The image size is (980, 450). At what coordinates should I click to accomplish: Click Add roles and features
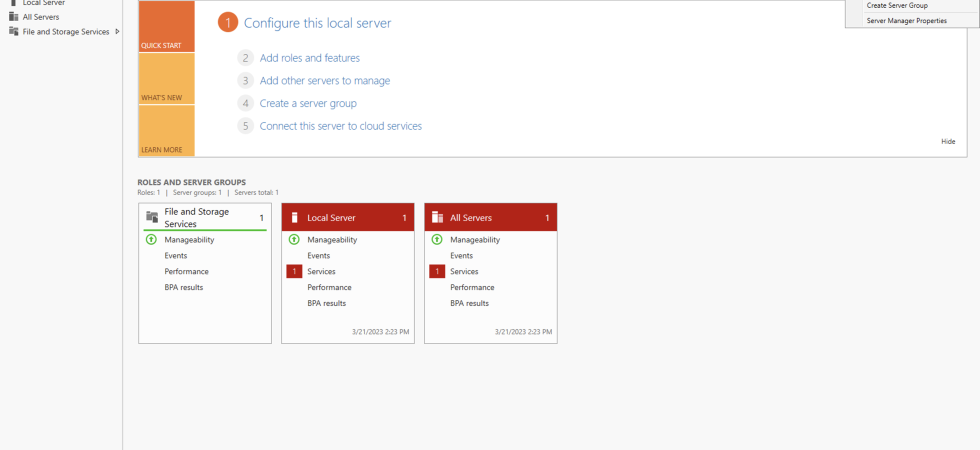pyautogui.click(x=310, y=58)
